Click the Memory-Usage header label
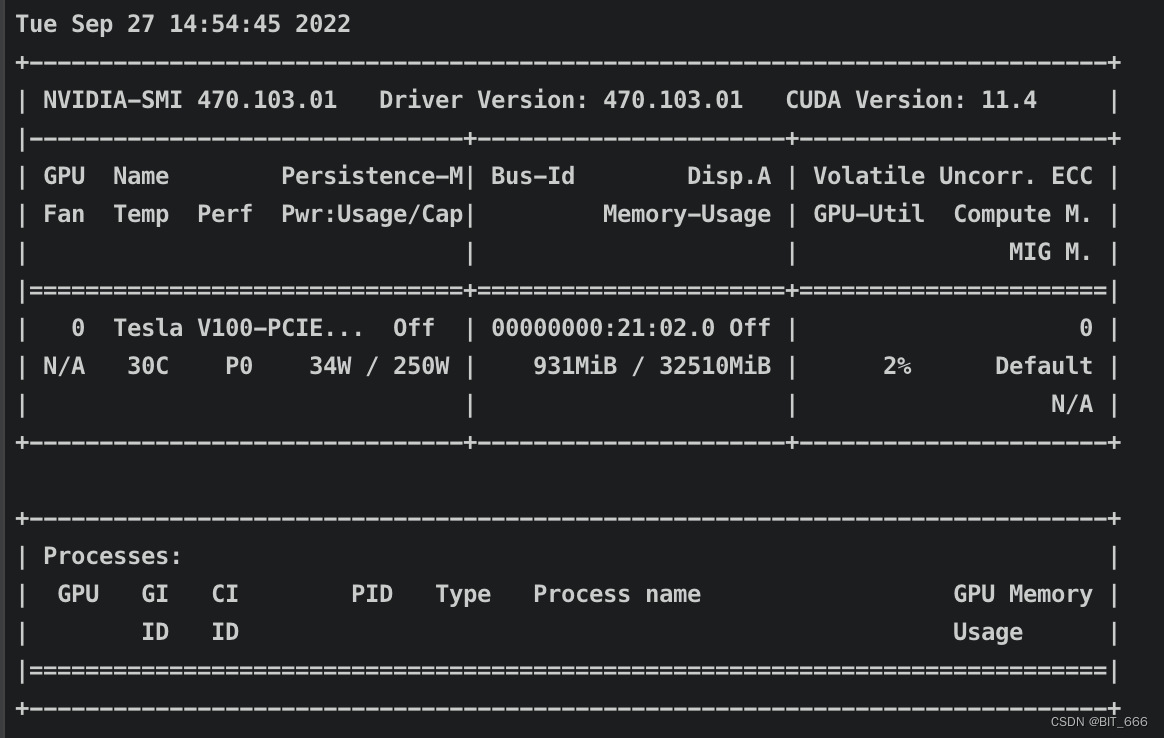The image size is (1164, 738). point(687,215)
